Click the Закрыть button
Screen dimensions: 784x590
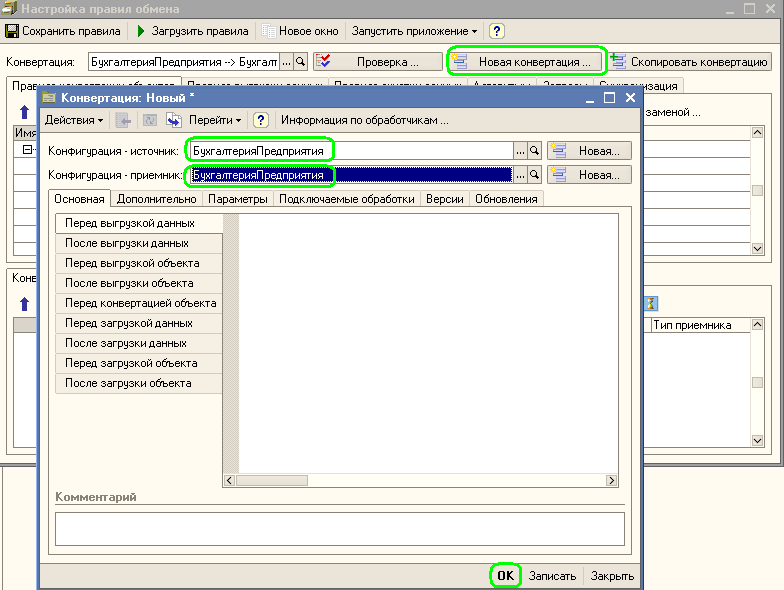tap(612, 576)
